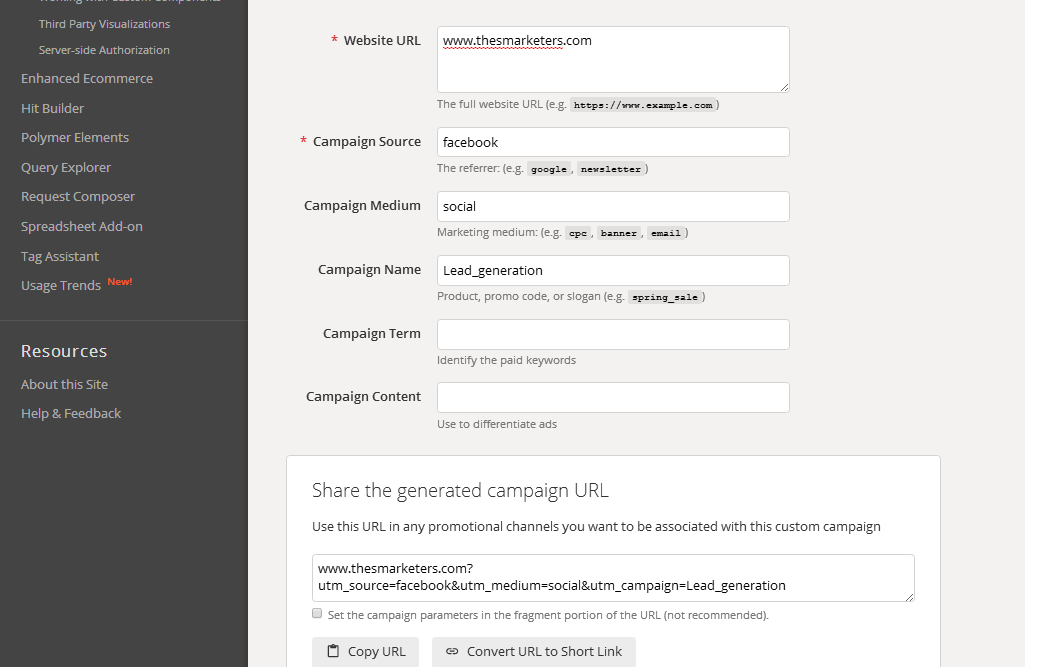Open Third Party Visualizations page

coord(104,24)
